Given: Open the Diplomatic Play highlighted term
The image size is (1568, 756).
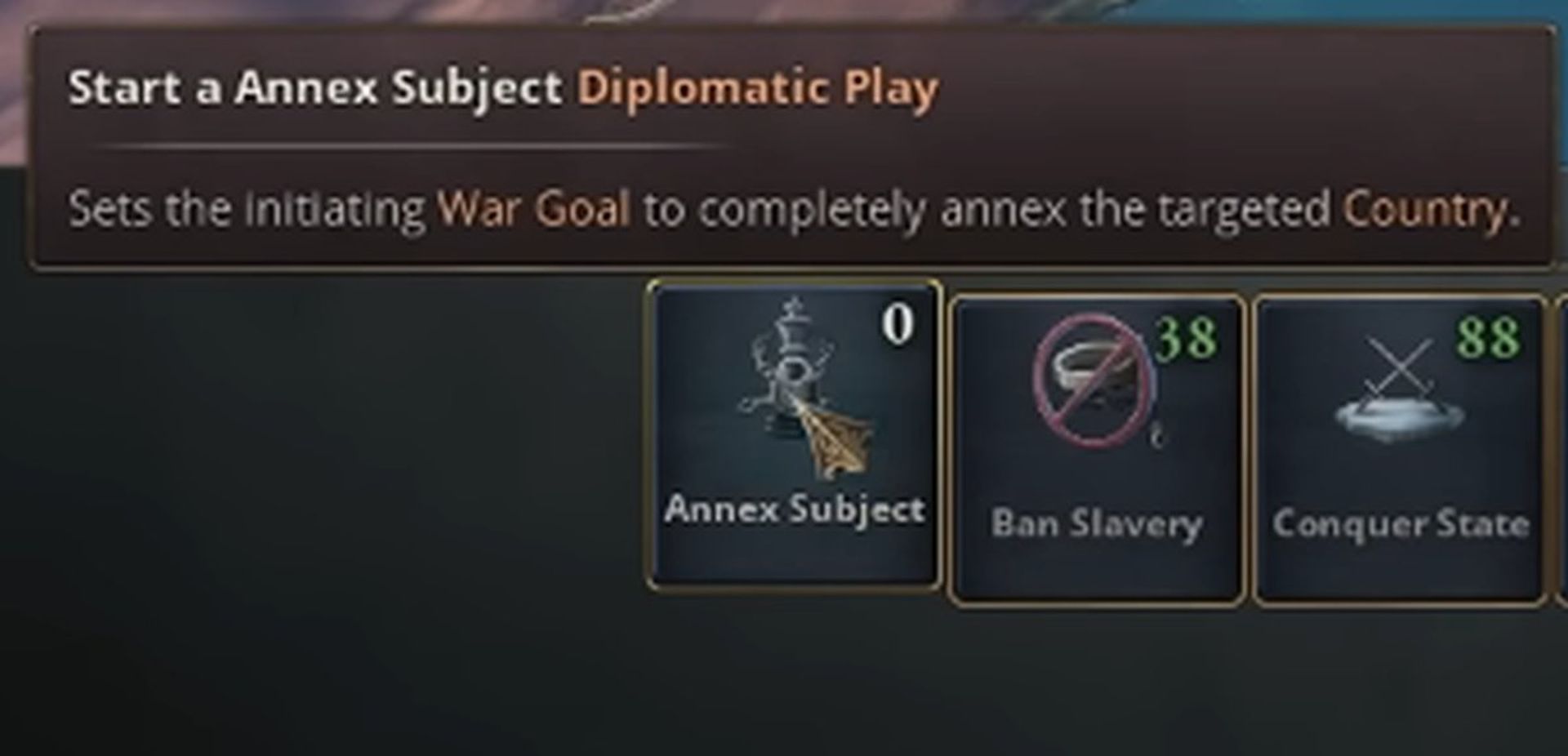Looking at the screenshot, I should tap(758, 88).
